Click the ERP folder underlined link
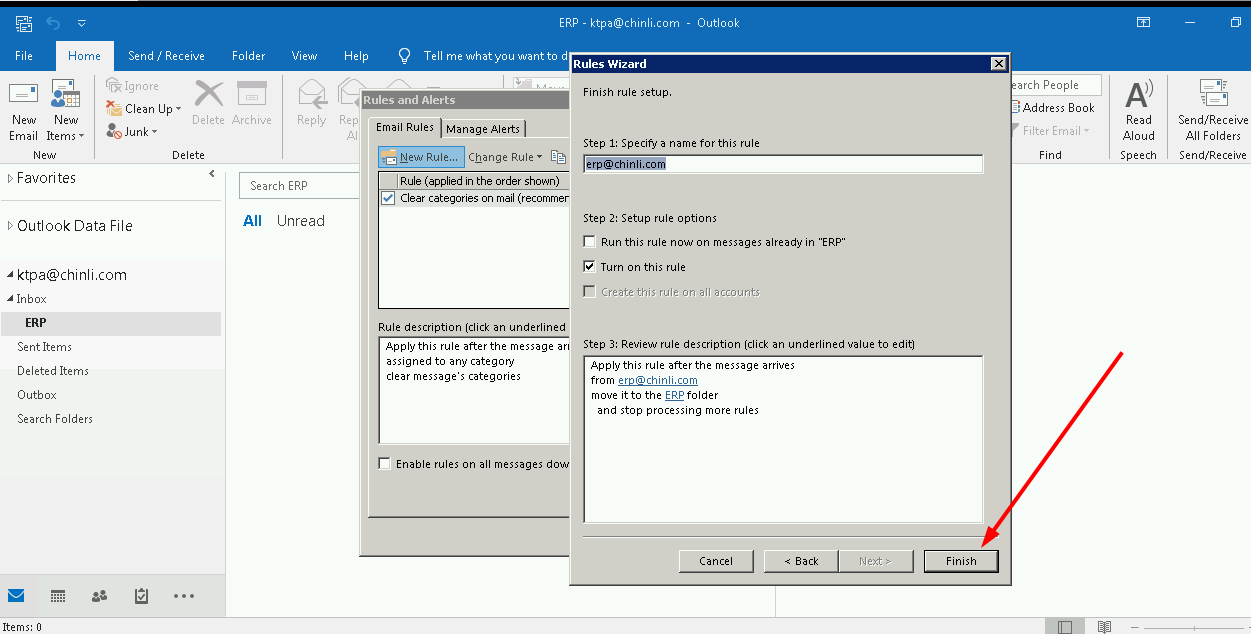This screenshot has width=1251, height=634. click(674, 395)
